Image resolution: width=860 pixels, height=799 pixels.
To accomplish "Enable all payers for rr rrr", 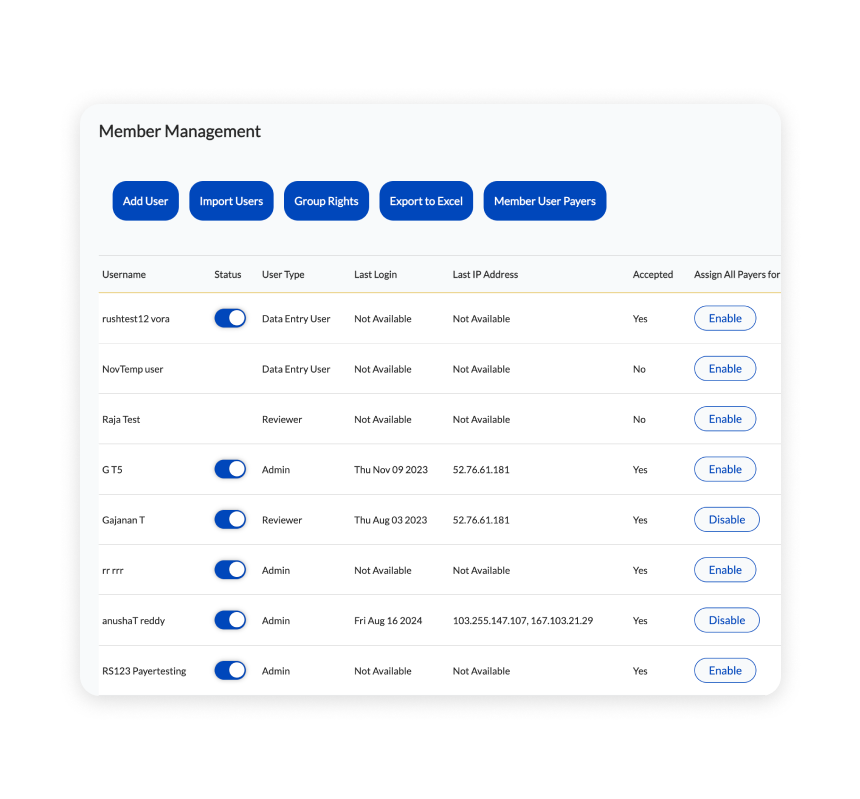I will (x=725, y=570).
